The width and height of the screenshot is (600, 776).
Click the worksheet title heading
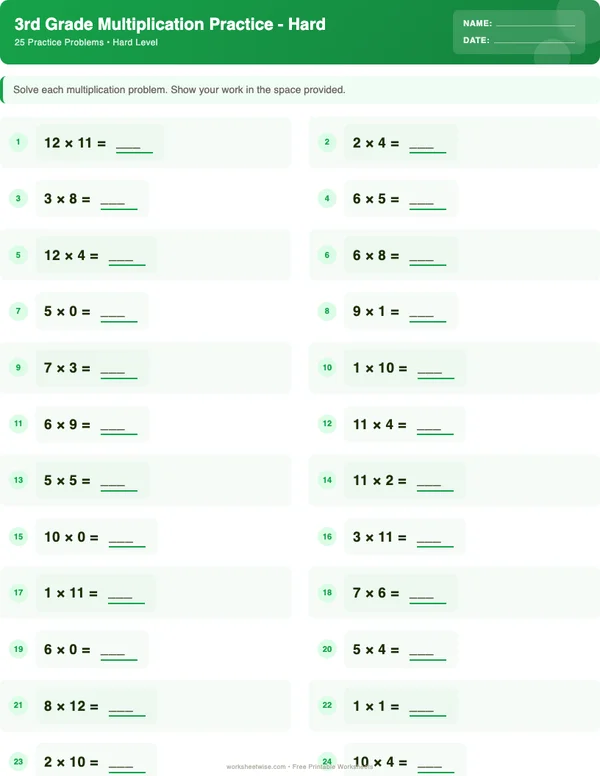pyautogui.click(x=170, y=24)
